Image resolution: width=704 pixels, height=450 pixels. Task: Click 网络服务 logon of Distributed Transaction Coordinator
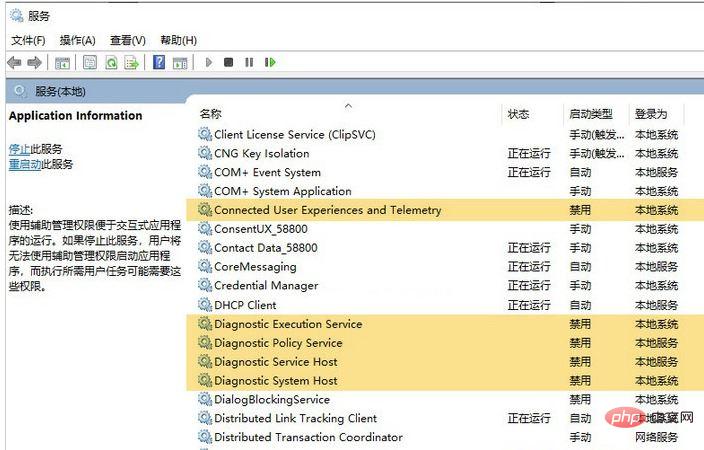click(656, 437)
